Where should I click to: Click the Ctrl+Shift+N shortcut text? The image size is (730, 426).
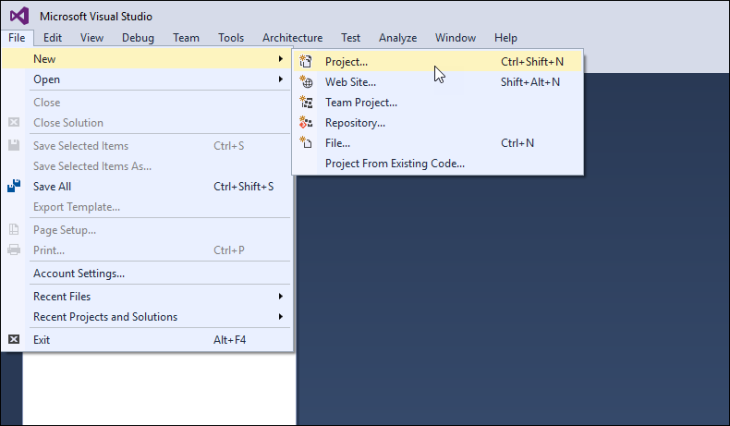click(x=532, y=61)
